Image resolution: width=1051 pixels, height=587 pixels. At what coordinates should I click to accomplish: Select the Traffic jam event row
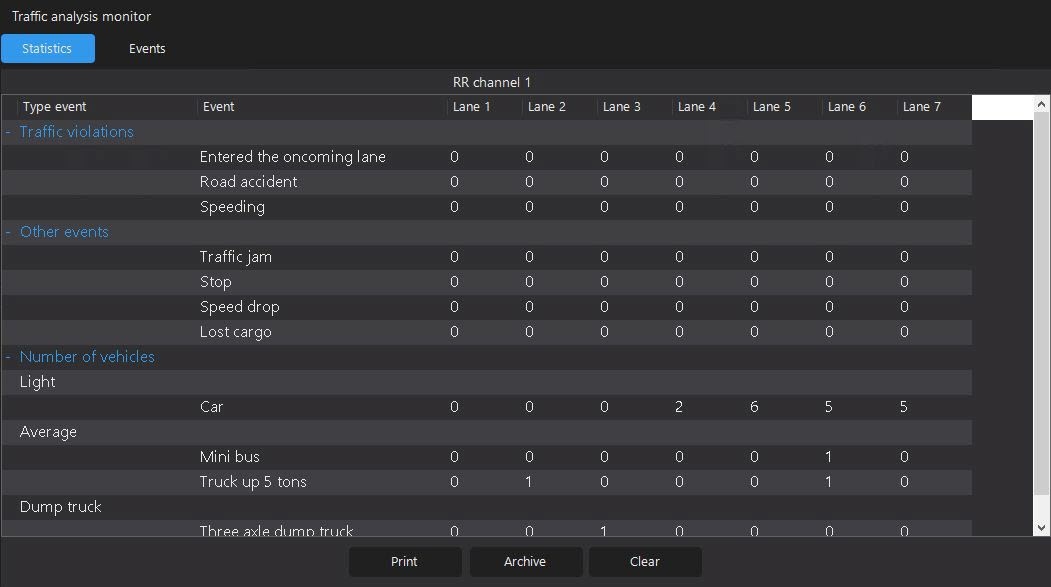(x=236, y=257)
